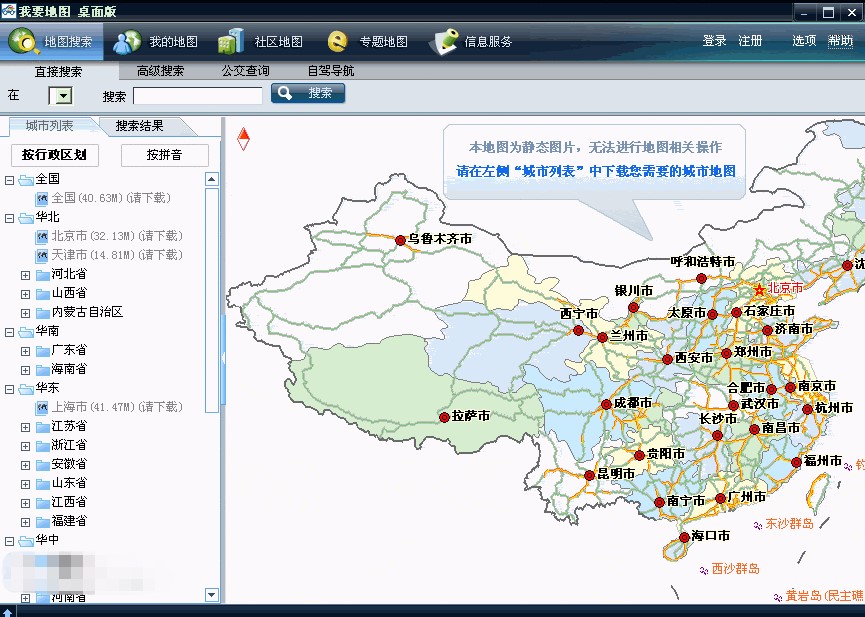
Task: Click the city list vertical scrollbar thumb
Action: (212, 300)
